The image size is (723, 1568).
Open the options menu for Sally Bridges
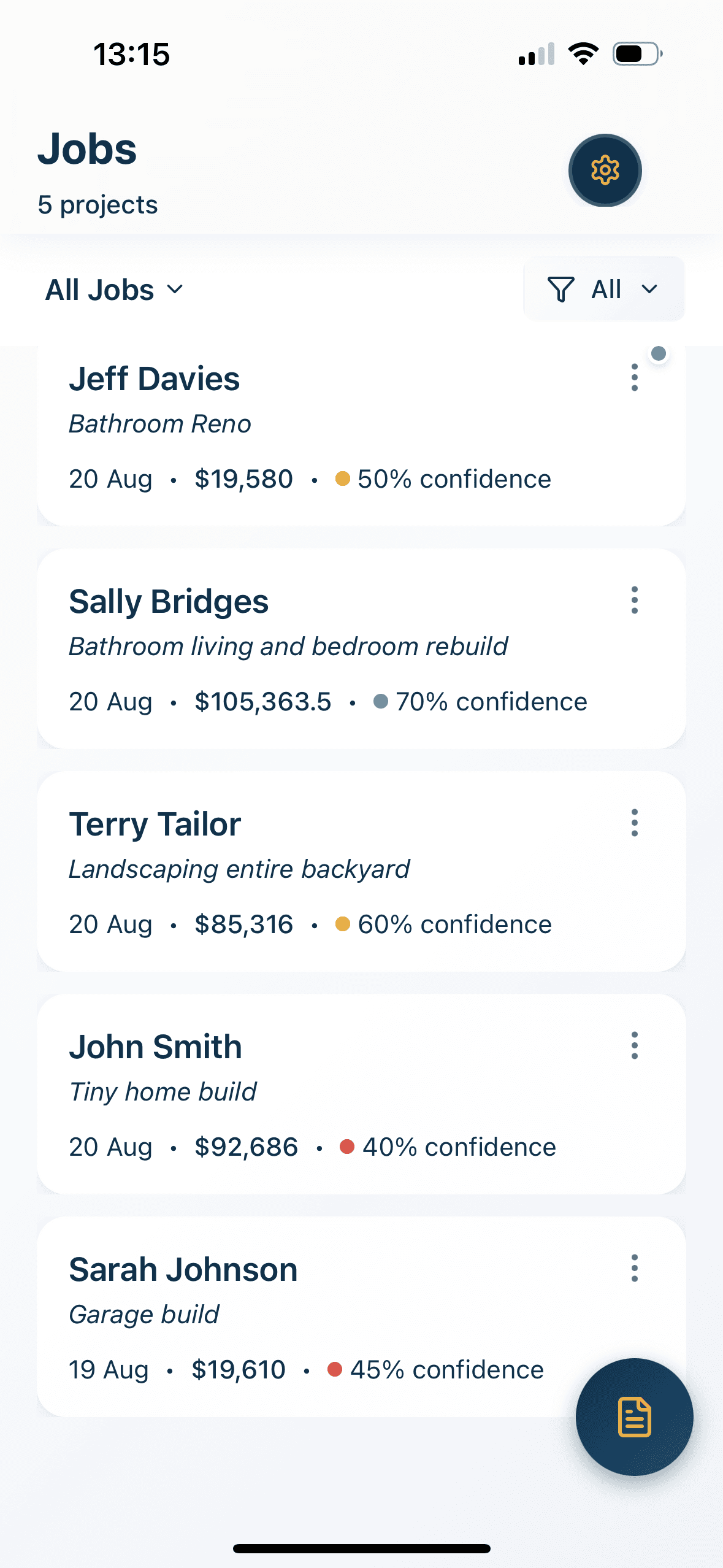click(635, 600)
